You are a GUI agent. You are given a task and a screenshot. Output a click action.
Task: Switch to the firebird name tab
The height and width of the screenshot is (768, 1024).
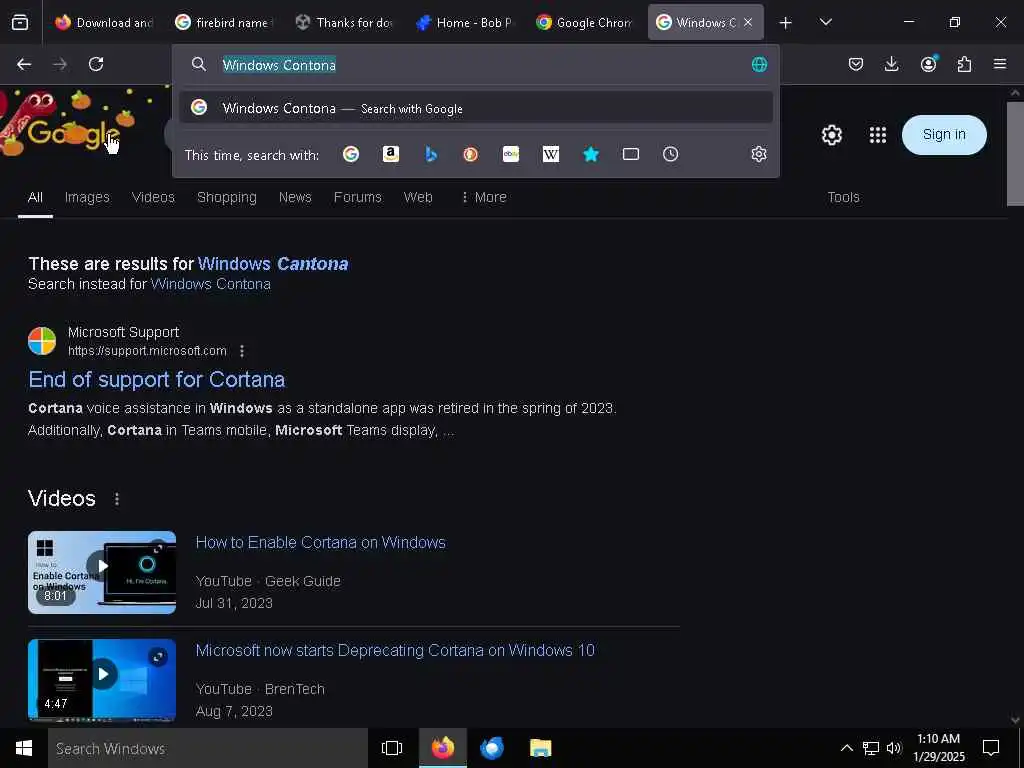click(x=224, y=23)
